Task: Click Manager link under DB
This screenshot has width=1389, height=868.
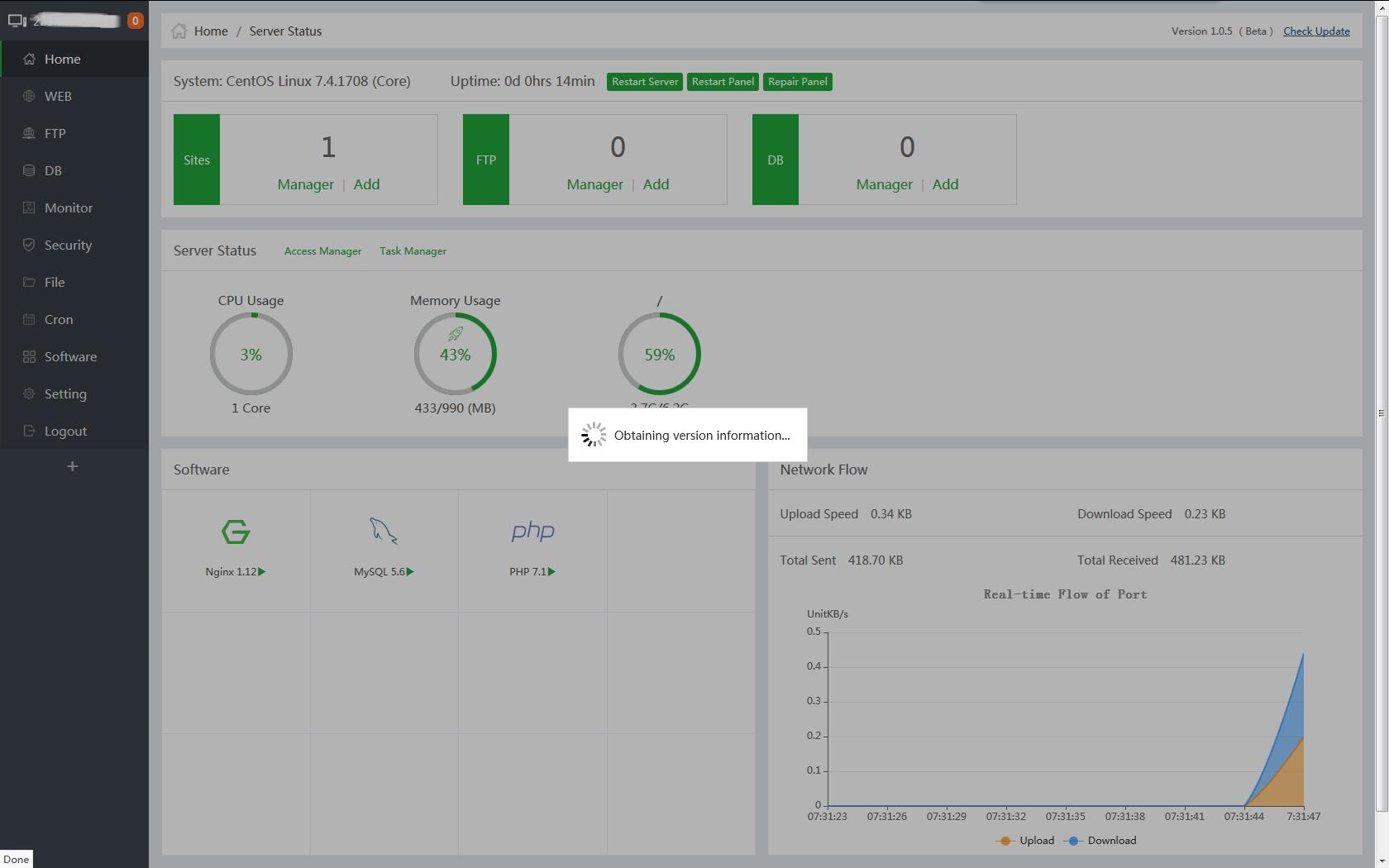Action: tap(885, 184)
